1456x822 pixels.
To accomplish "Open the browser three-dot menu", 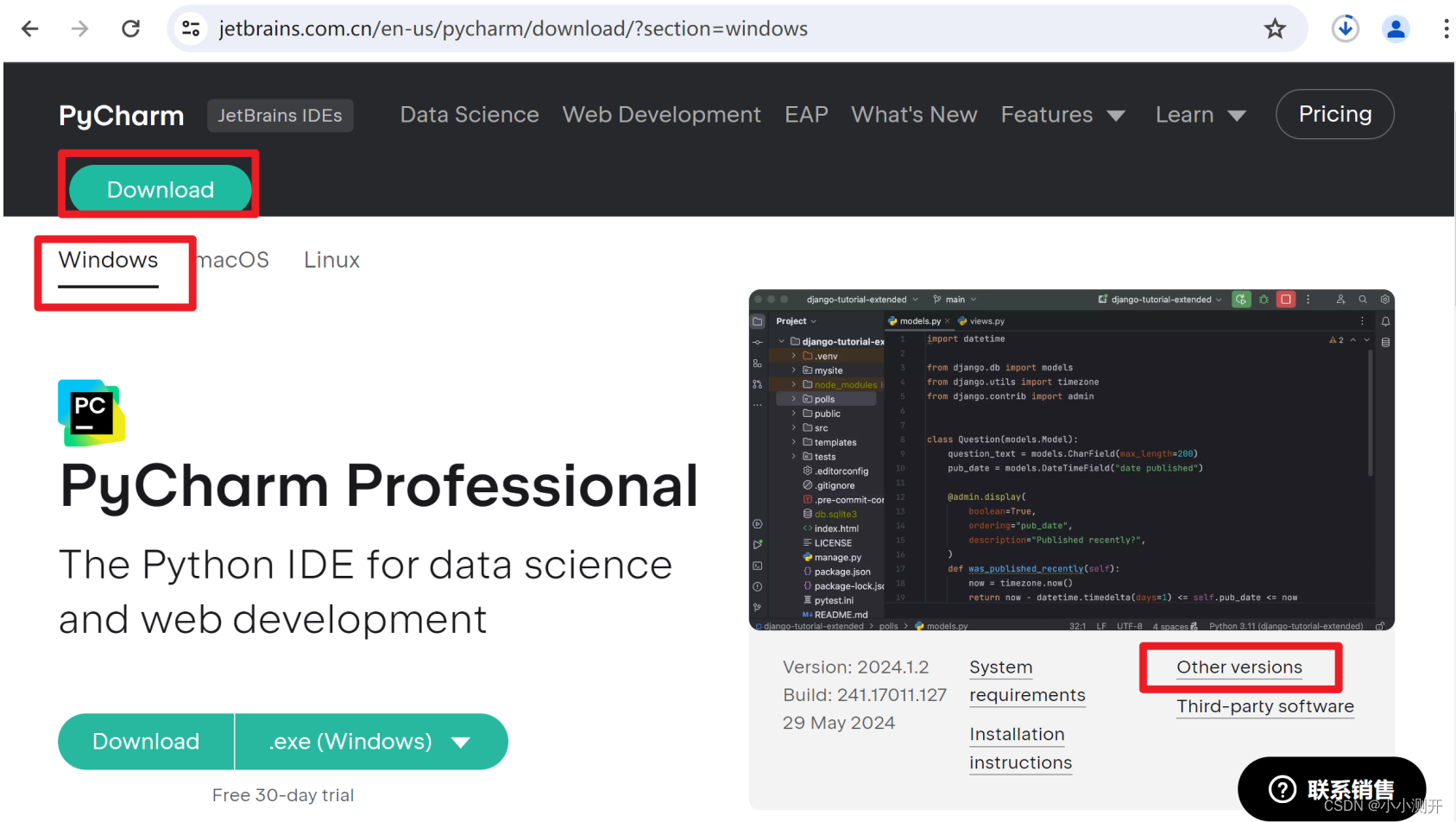I will 1446,28.
